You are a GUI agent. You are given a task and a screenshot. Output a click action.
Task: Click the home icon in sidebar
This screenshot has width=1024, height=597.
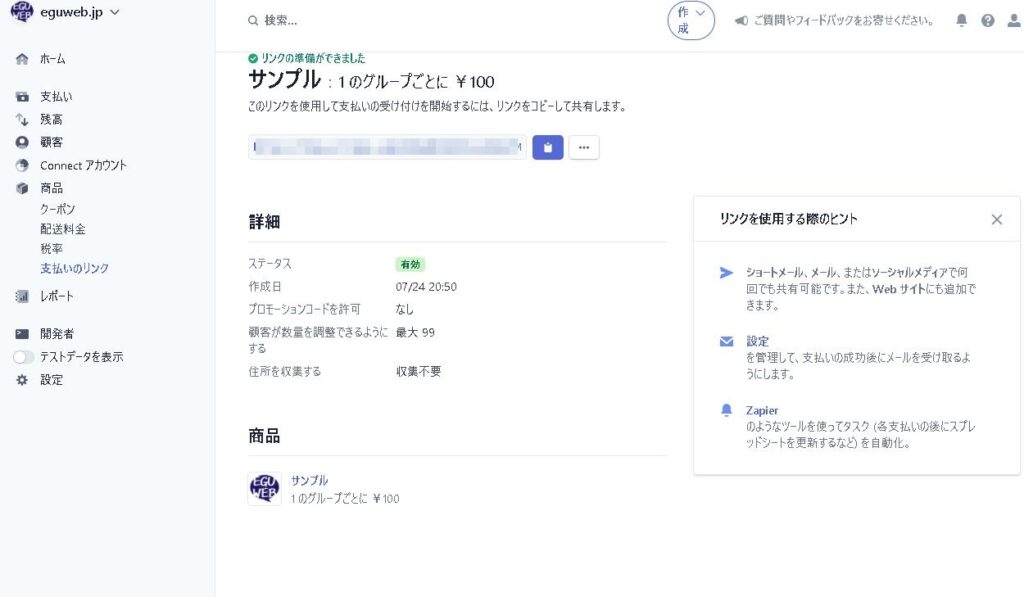(x=22, y=59)
